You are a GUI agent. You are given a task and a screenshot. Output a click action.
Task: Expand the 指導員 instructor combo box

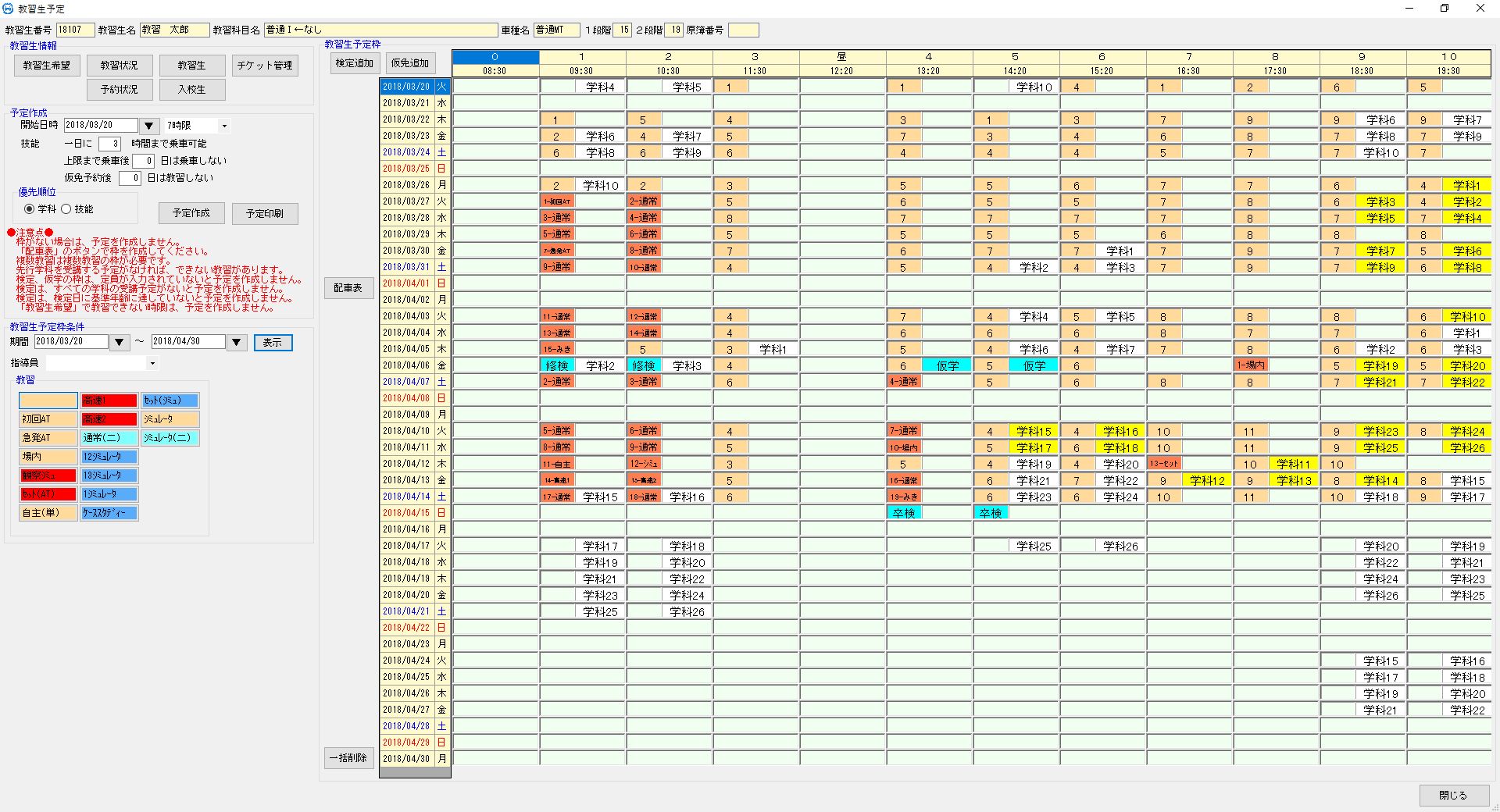tap(152, 363)
